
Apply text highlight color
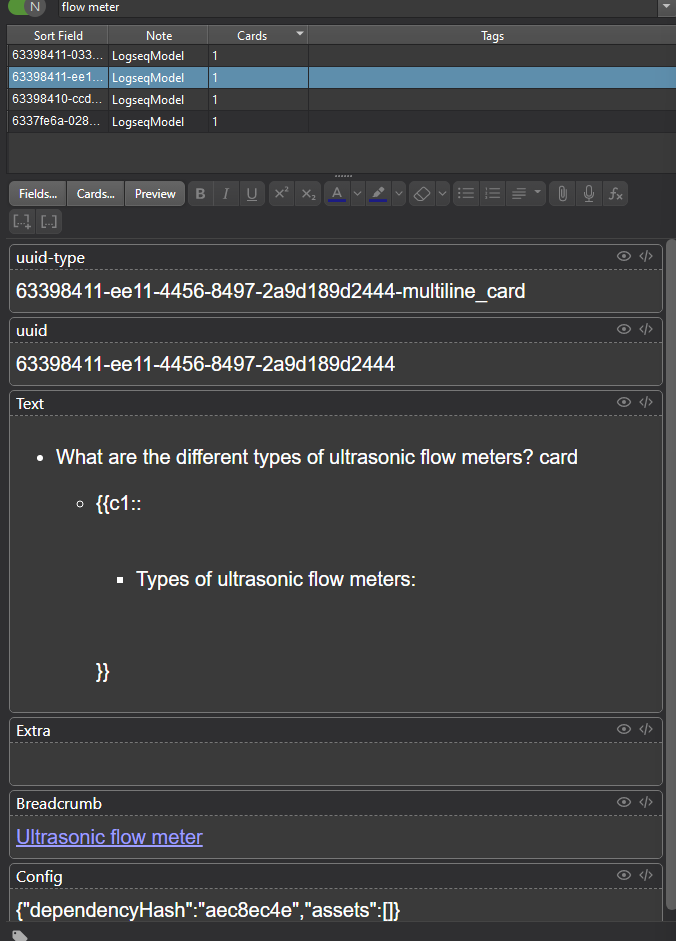coord(378,194)
